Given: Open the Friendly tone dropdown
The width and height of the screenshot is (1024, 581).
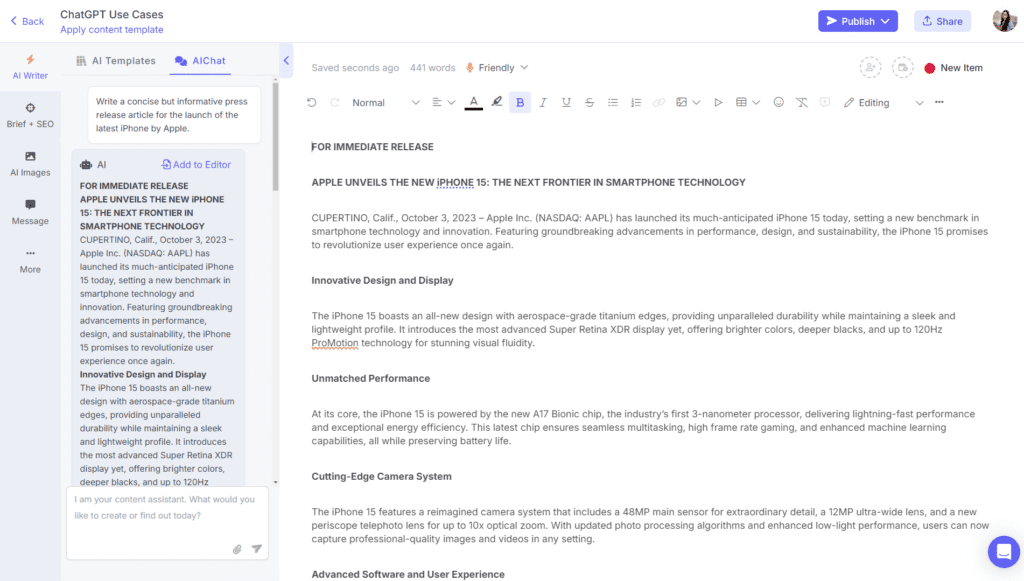Looking at the screenshot, I should click(x=497, y=68).
